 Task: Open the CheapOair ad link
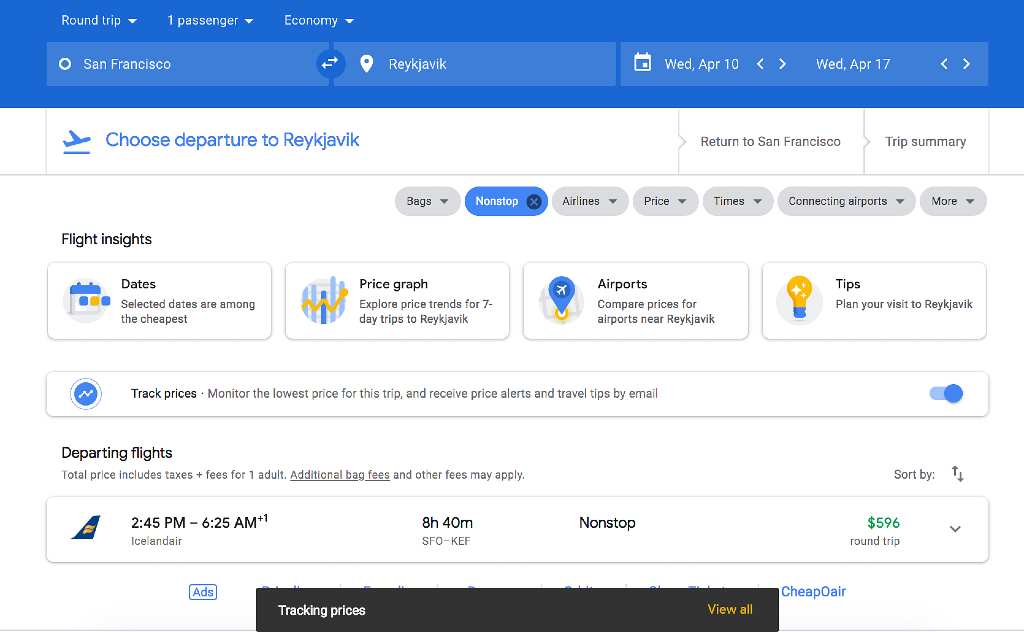(813, 592)
